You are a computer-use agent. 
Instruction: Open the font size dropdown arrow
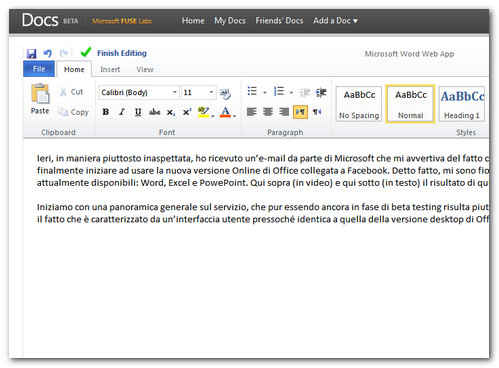coord(211,92)
